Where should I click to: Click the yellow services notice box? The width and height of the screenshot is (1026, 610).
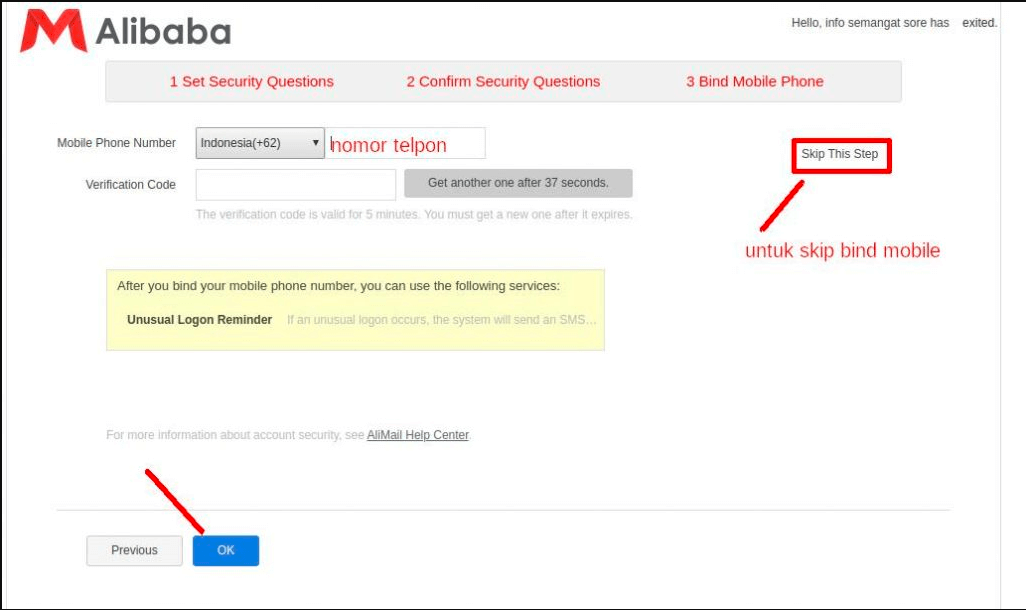tap(355, 310)
